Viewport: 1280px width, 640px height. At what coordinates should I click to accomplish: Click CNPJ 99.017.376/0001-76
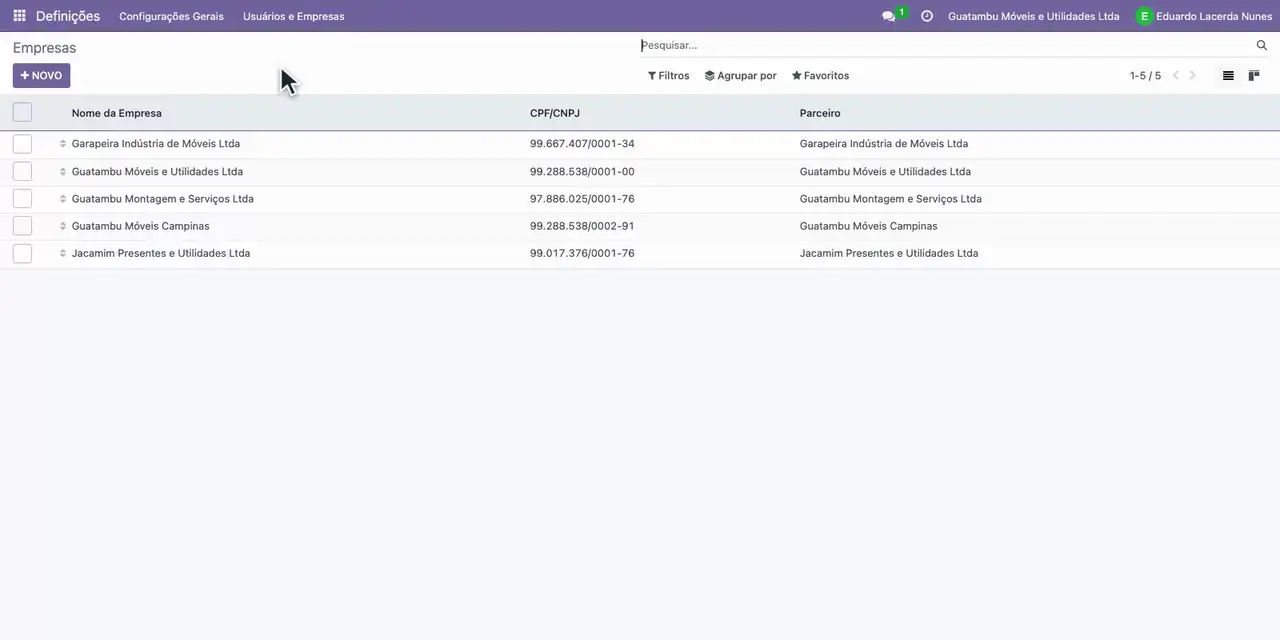(x=582, y=253)
